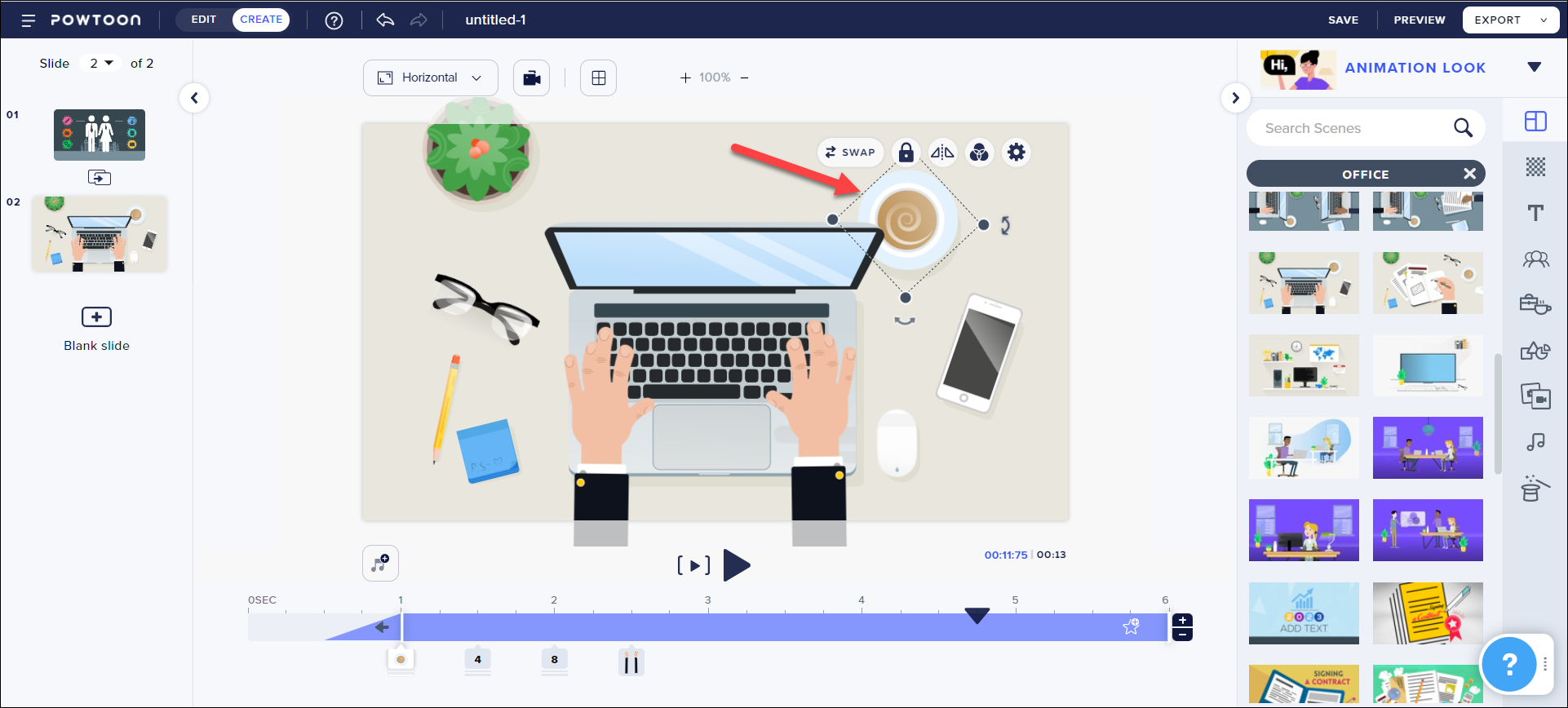Open the slide number dropdown
The height and width of the screenshot is (708, 1568).
pyautogui.click(x=100, y=64)
